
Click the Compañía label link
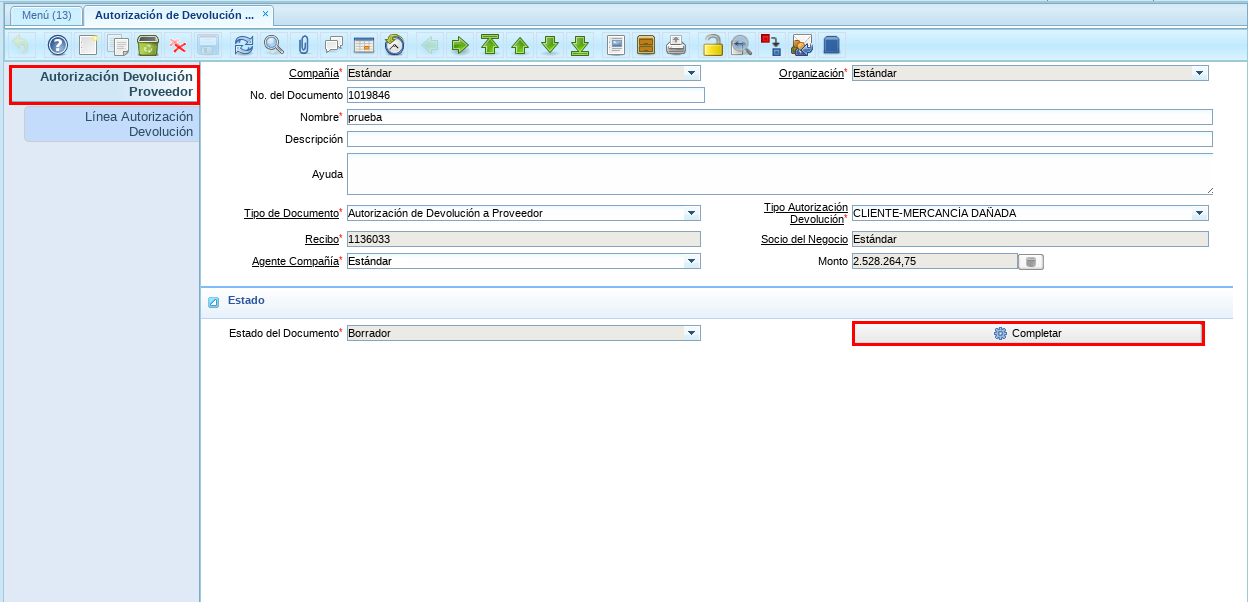pyautogui.click(x=314, y=73)
